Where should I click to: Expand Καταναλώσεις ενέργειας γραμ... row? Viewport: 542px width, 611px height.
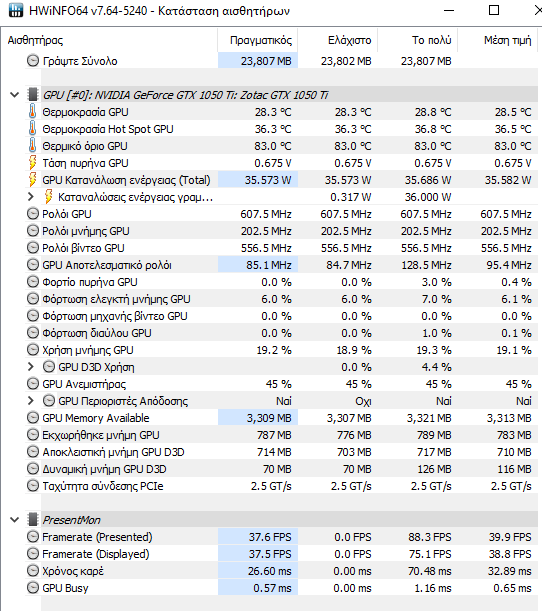31,197
